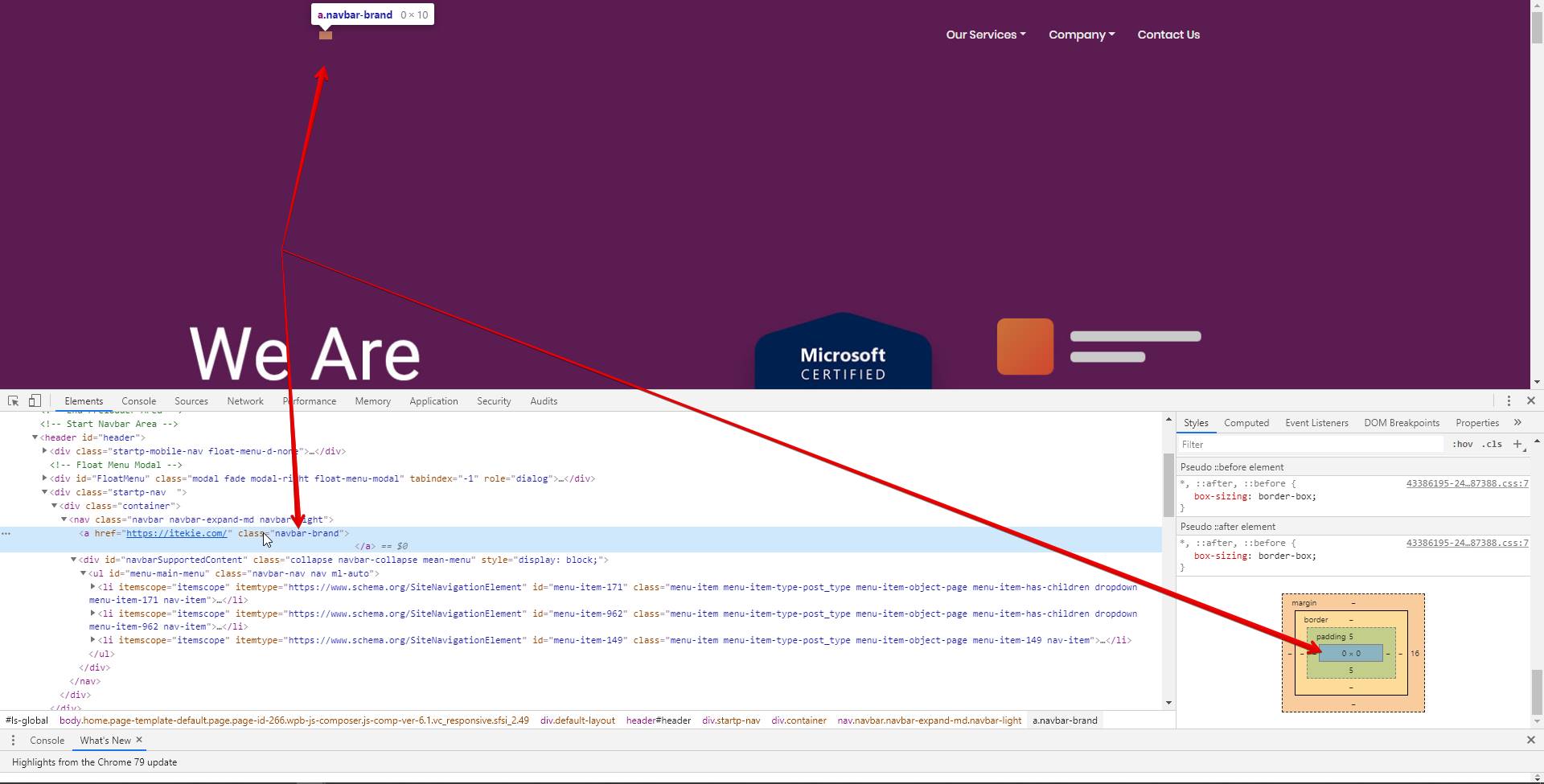1544x784 pixels.
Task: Switch to the Network tab
Action: tap(244, 401)
